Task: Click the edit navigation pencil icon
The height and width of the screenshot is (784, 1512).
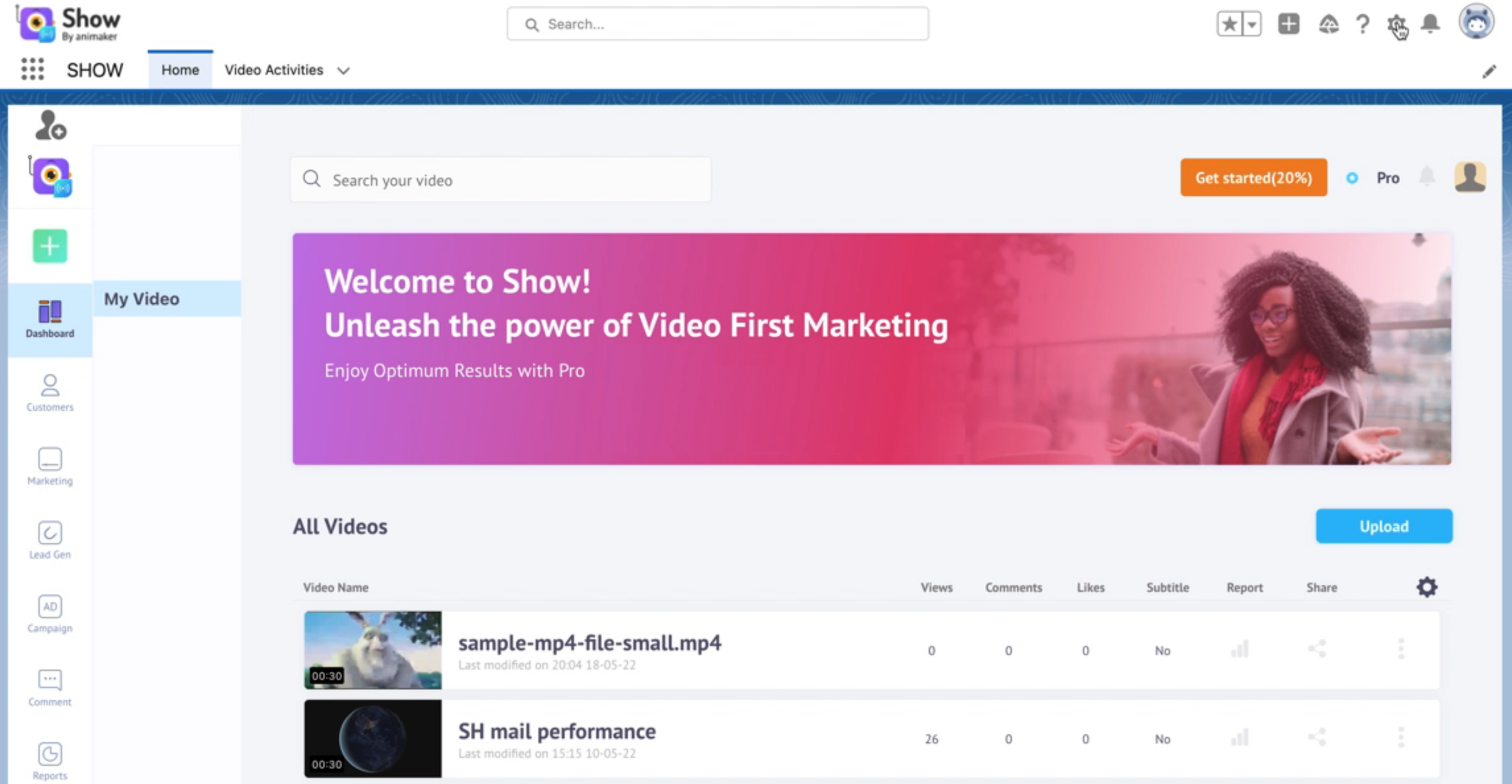Action: (x=1489, y=71)
